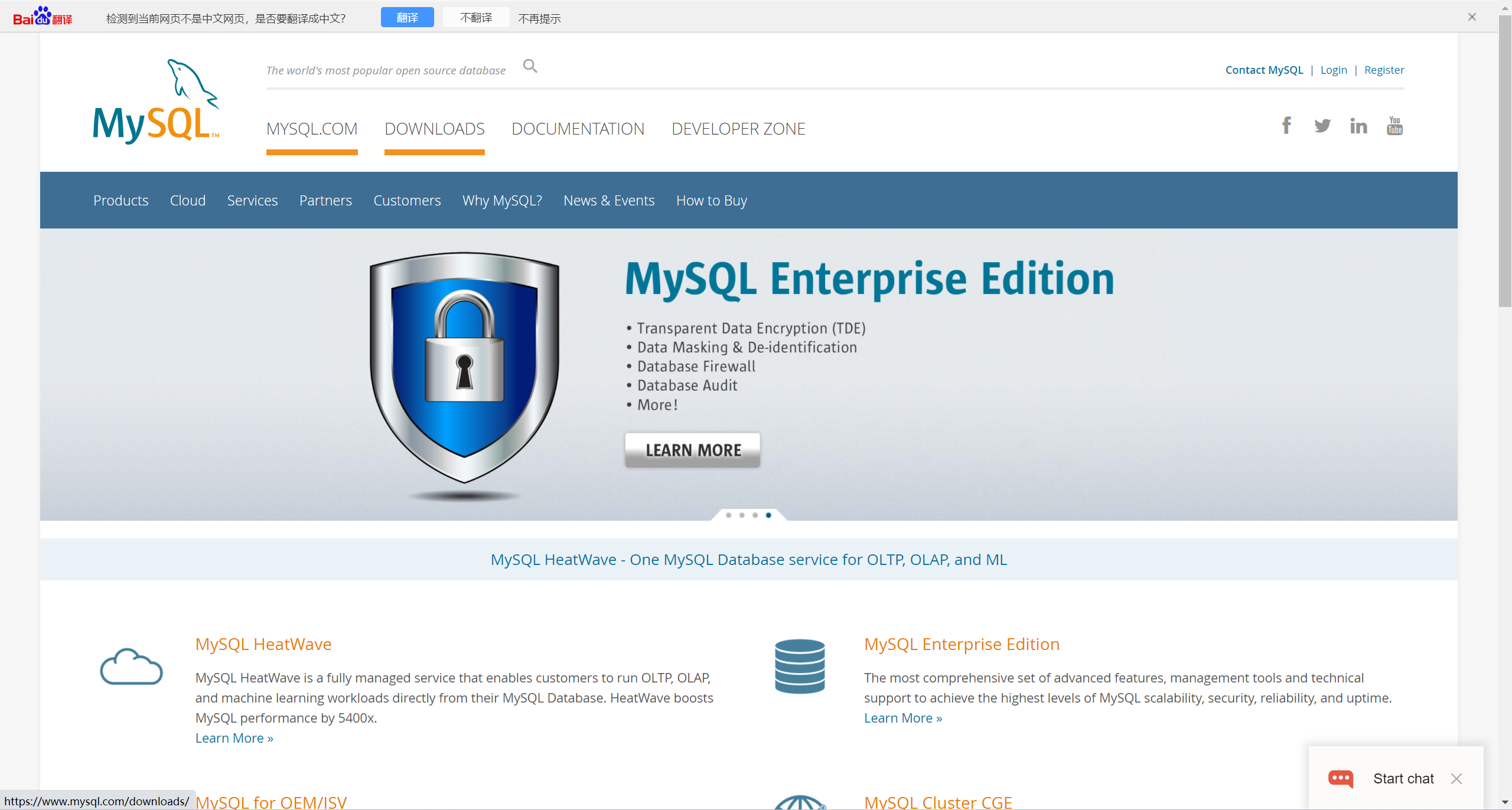Screen dimensions: 1512x810
Task: Open the Products menu
Action: [121, 201]
